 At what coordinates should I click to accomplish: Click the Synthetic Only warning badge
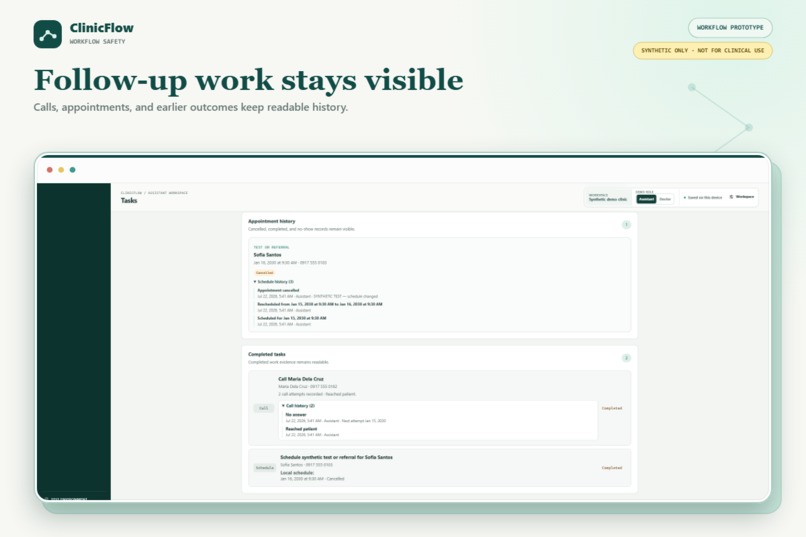[703, 50]
